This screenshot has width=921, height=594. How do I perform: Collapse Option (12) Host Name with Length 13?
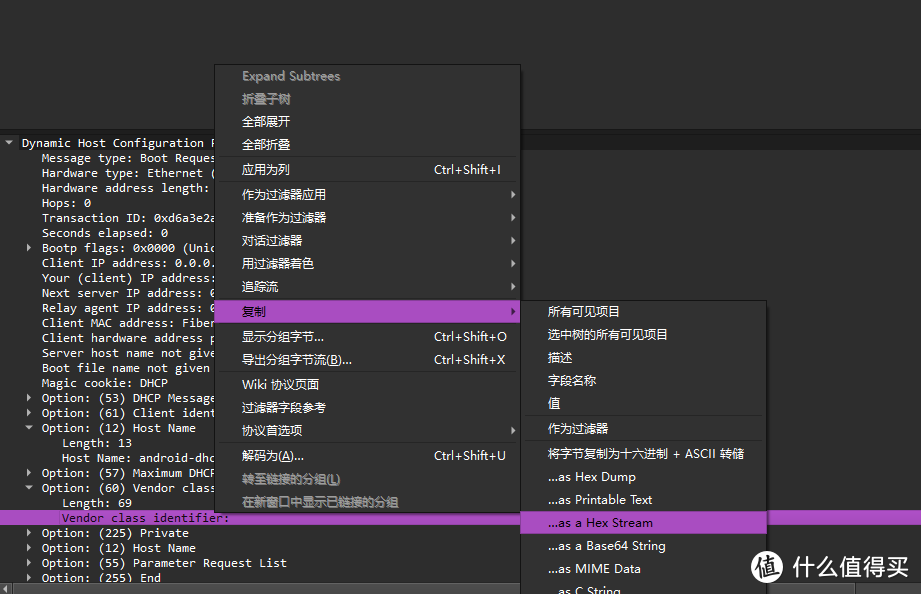(x=29, y=428)
